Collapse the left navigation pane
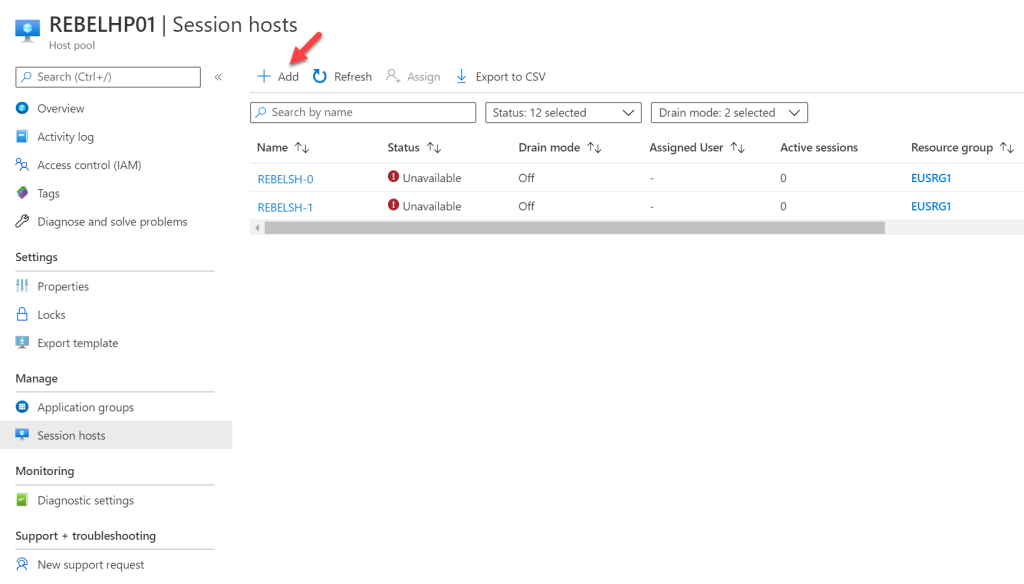1024x584 pixels. pos(217,77)
